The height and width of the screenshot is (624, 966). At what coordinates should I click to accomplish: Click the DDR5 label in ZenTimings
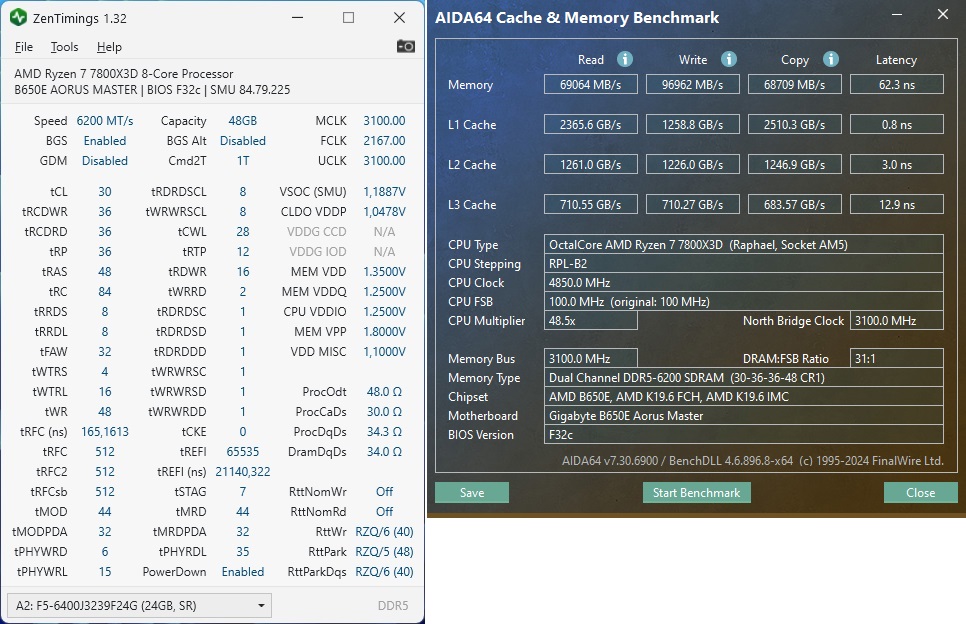coord(392,606)
